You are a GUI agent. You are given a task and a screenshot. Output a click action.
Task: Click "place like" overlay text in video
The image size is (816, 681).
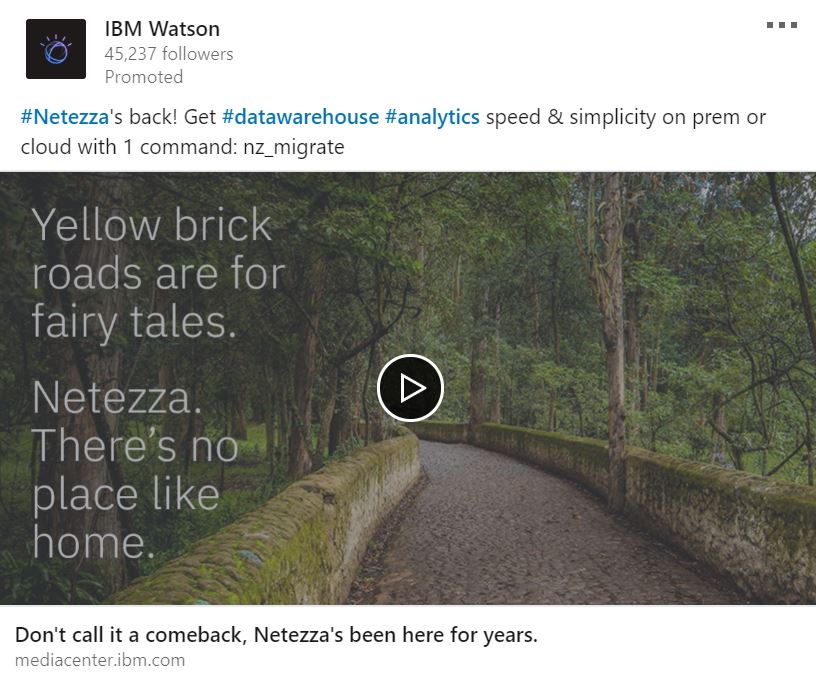pos(125,495)
